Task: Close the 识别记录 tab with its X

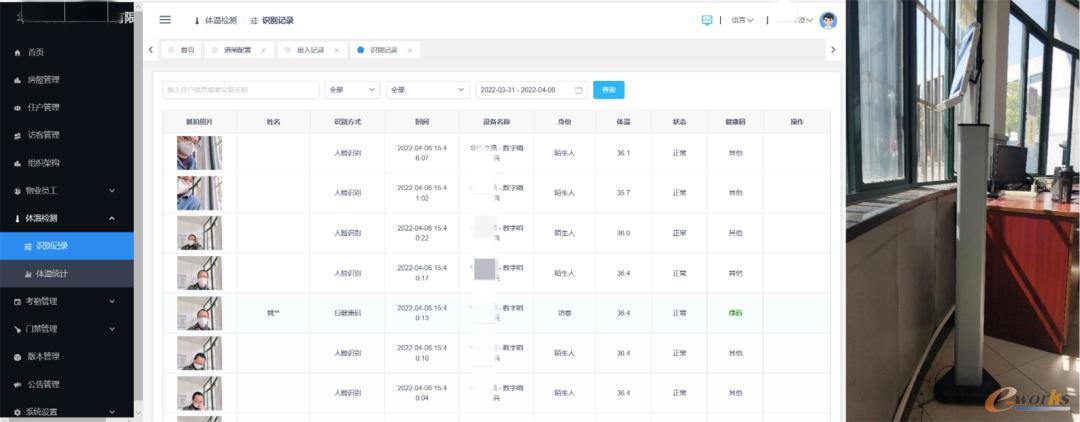Action: coord(409,50)
